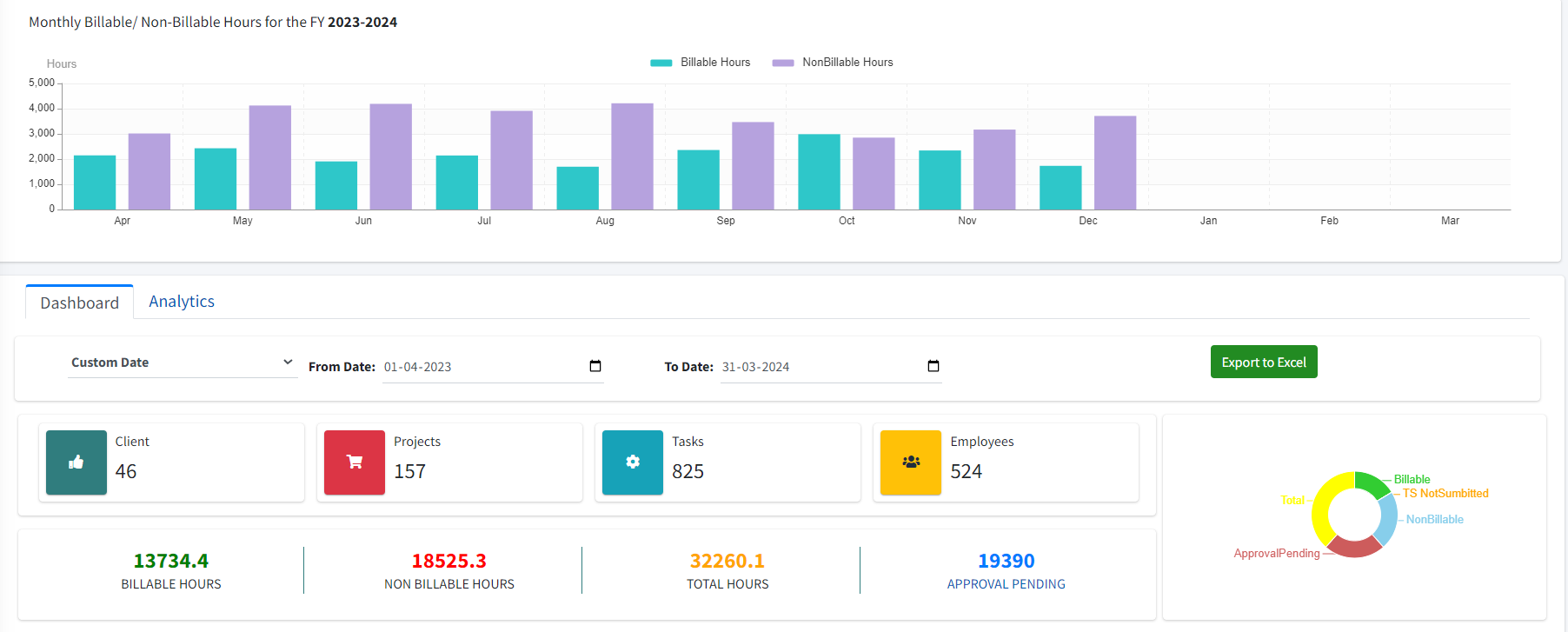Click the APPROVAL PENDING label

point(1007,584)
